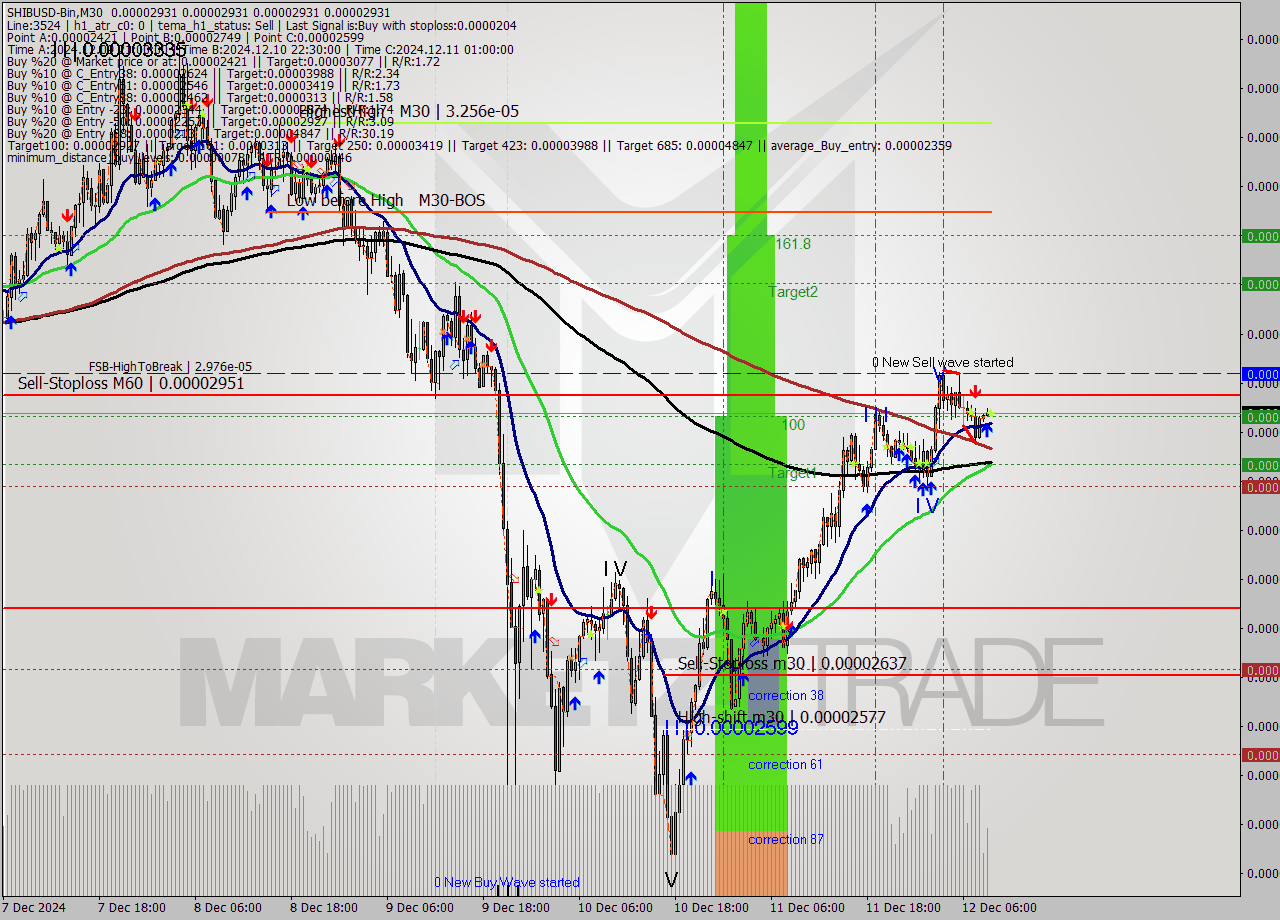1280x920 pixels.
Task: Click '0 New Buy Wave started' label
Action: pos(507,882)
